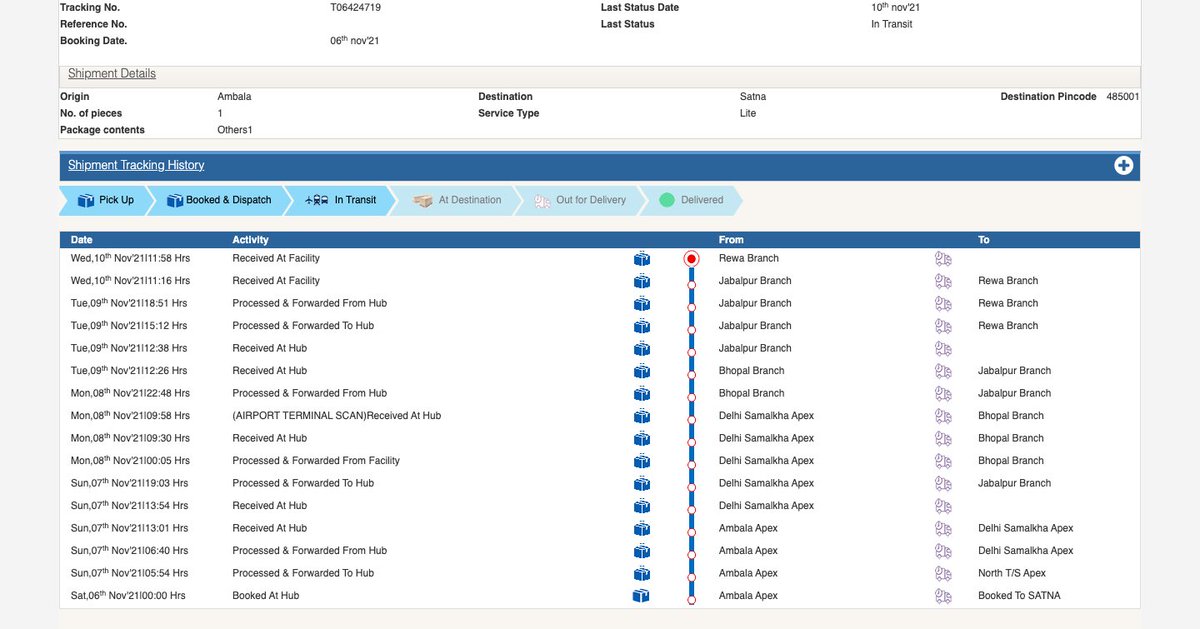The image size is (1200, 629).
Task: Click the 'Booked At Hub' activity
Action: point(266,596)
